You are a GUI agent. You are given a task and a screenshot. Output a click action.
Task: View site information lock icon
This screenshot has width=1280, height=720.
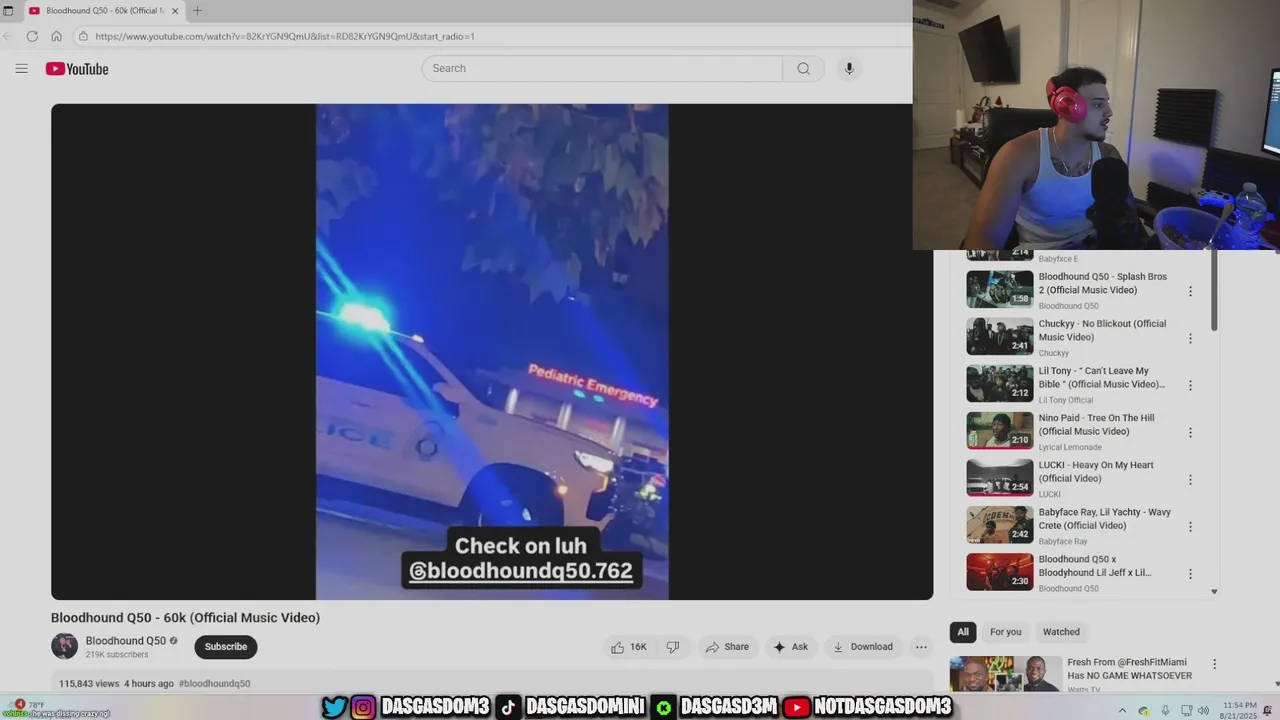coord(83,36)
